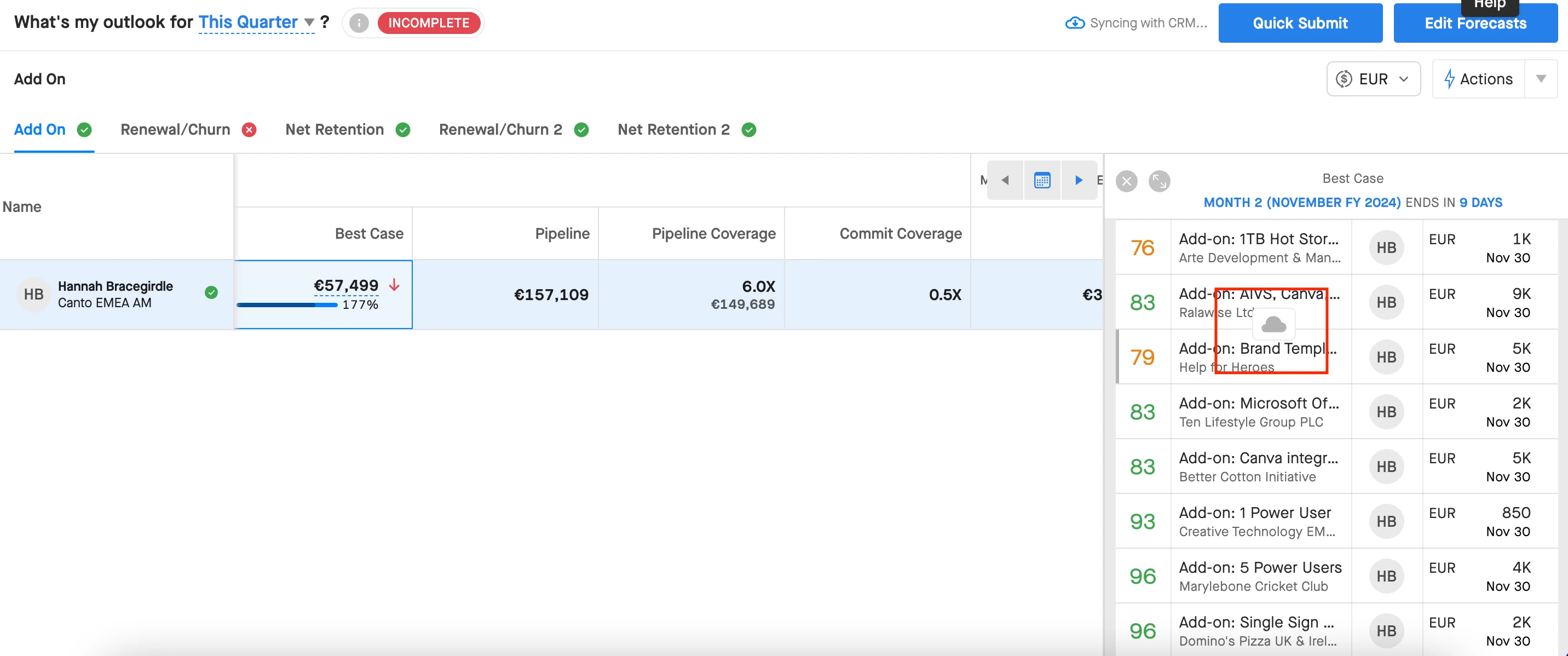Click green check beside Hannah Bracegirdle

point(211,293)
